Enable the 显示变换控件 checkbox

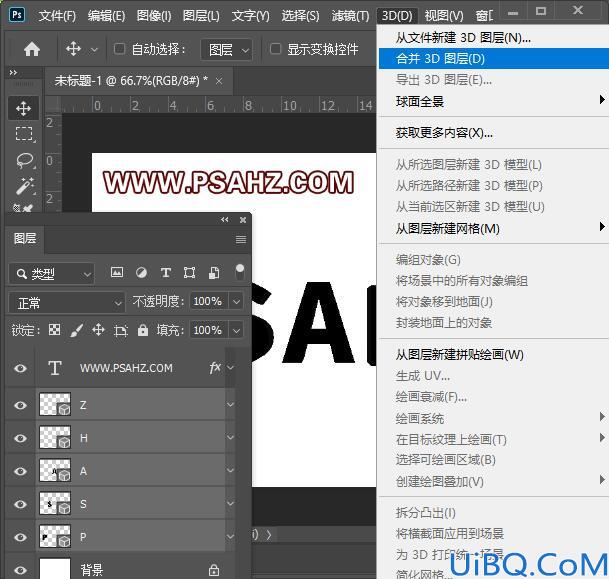tap(275, 49)
